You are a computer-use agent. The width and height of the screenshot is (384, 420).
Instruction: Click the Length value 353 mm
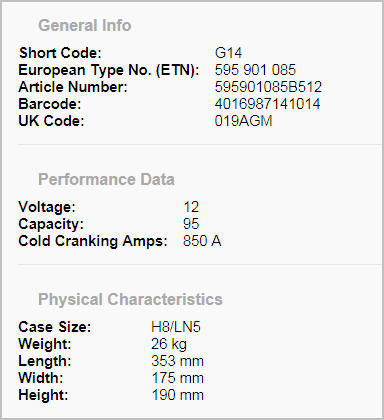177,361
